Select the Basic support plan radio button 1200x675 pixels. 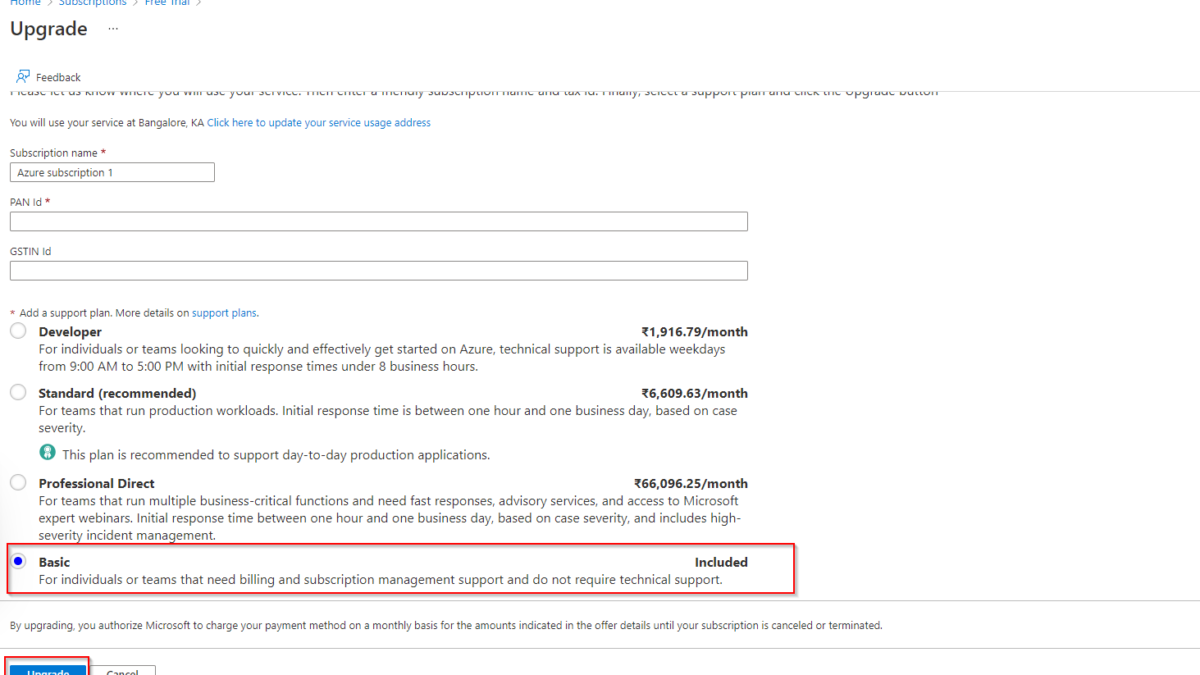coord(18,561)
